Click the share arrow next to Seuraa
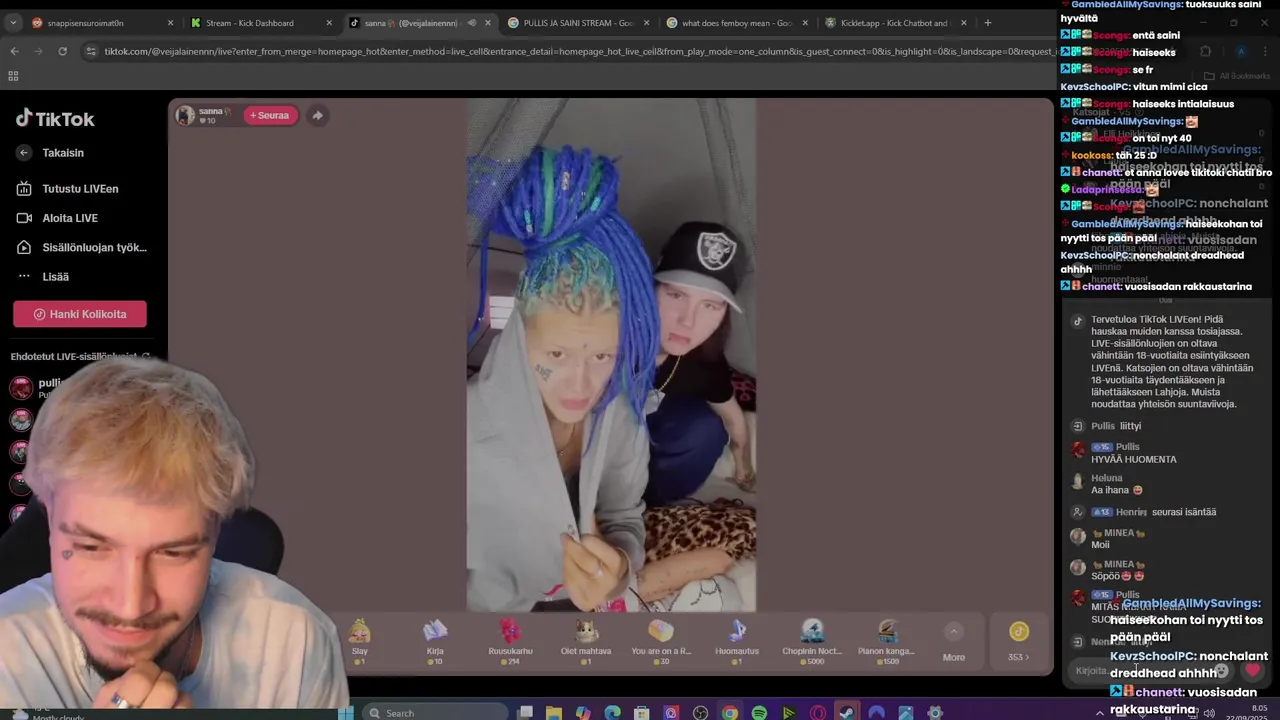This screenshot has height=720, width=1280. click(317, 115)
